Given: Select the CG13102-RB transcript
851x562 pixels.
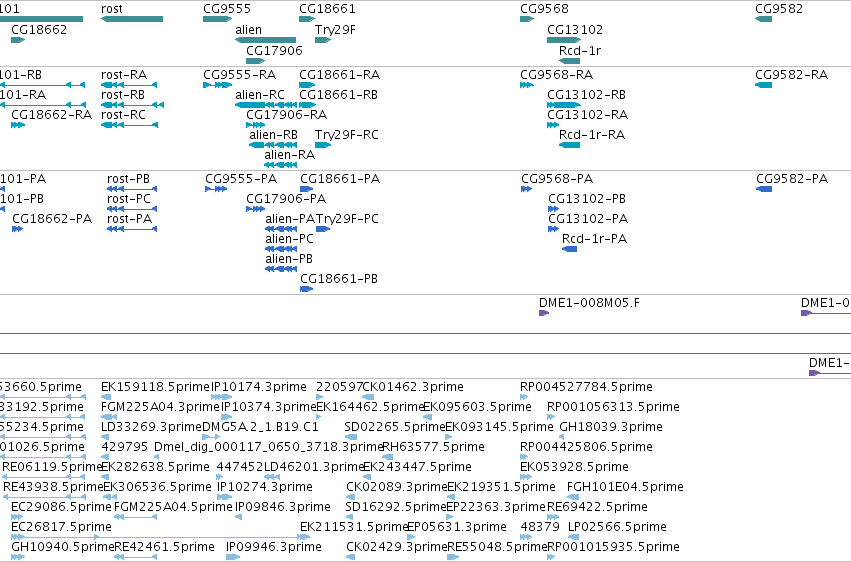Looking at the screenshot, I should 587,94.
